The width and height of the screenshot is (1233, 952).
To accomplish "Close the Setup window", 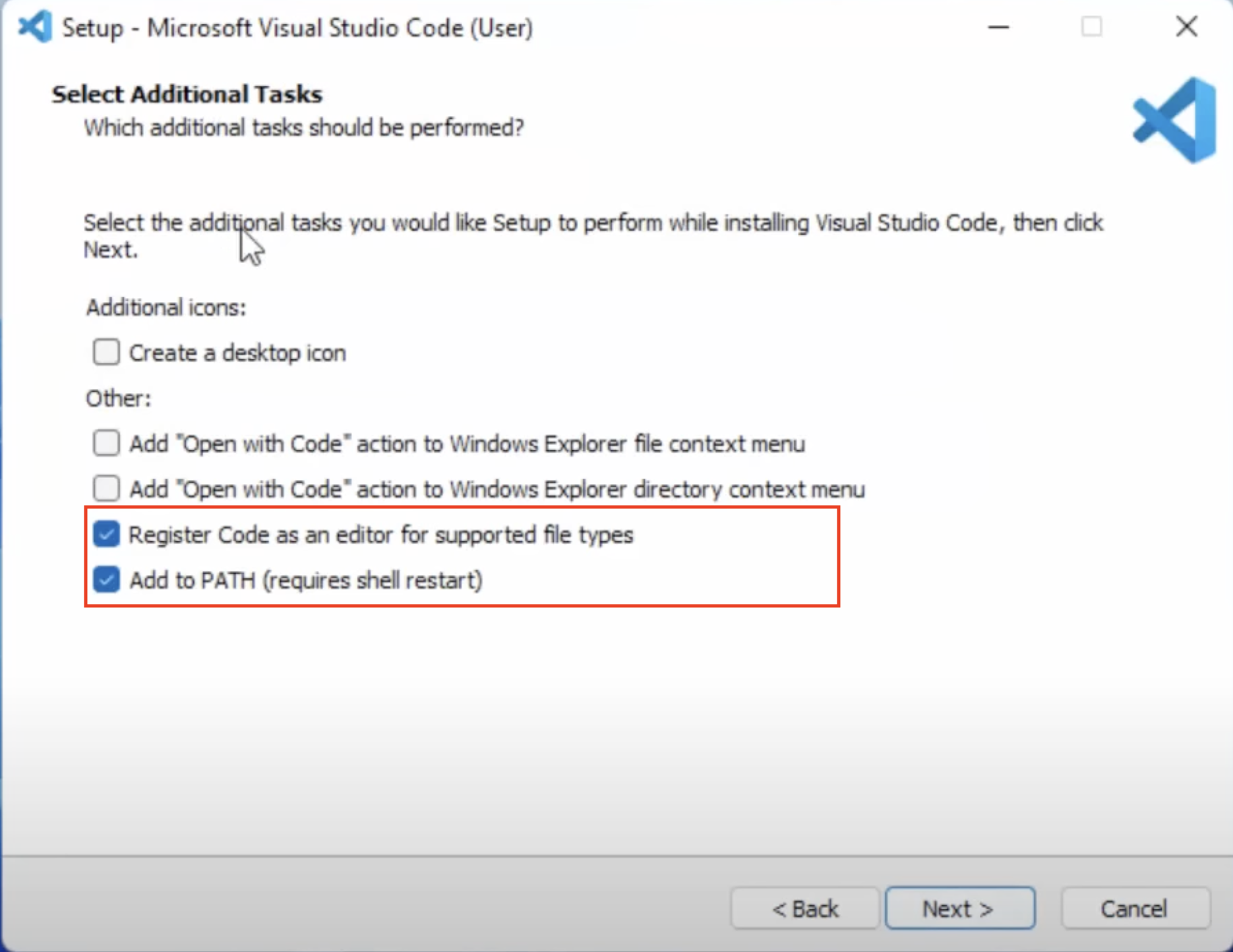I will 1186,27.
